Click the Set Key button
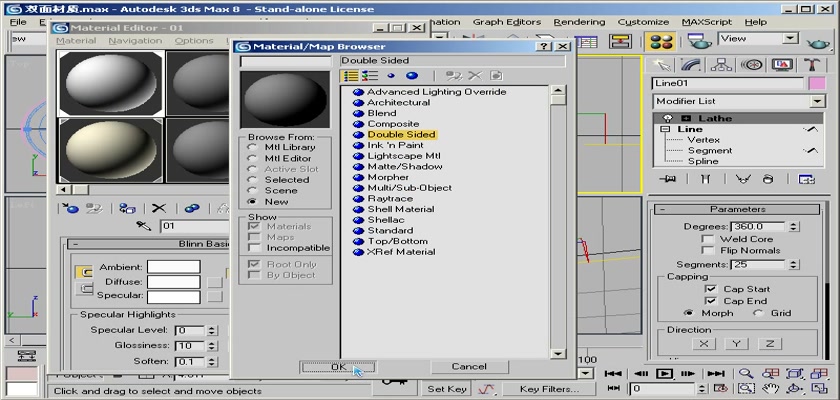 tap(446, 389)
